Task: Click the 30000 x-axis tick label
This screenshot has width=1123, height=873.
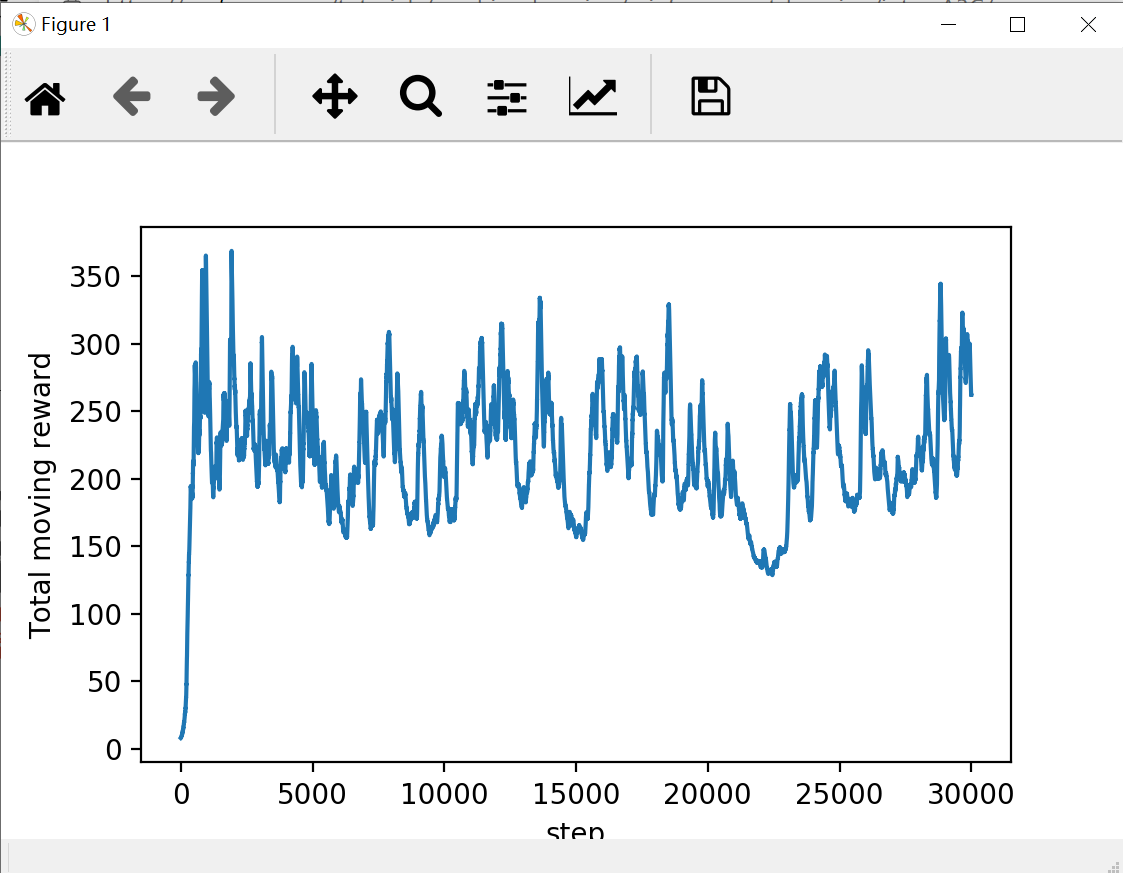Action: [x=970, y=794]
